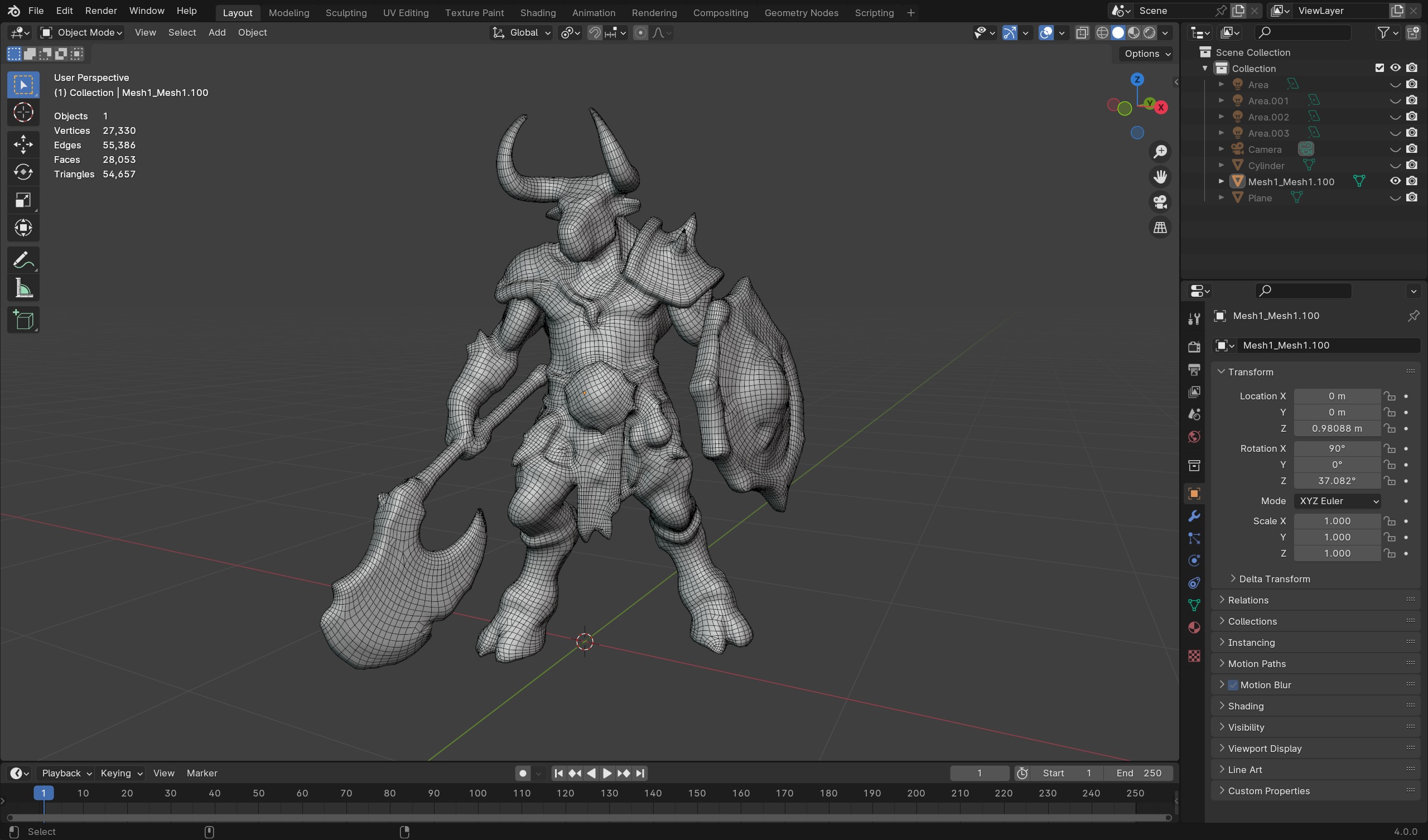The height and width of the screenshot is (840, 1428).
Task: Toggle Camera visibility in outliner
Action: (x=1395, y=149)
